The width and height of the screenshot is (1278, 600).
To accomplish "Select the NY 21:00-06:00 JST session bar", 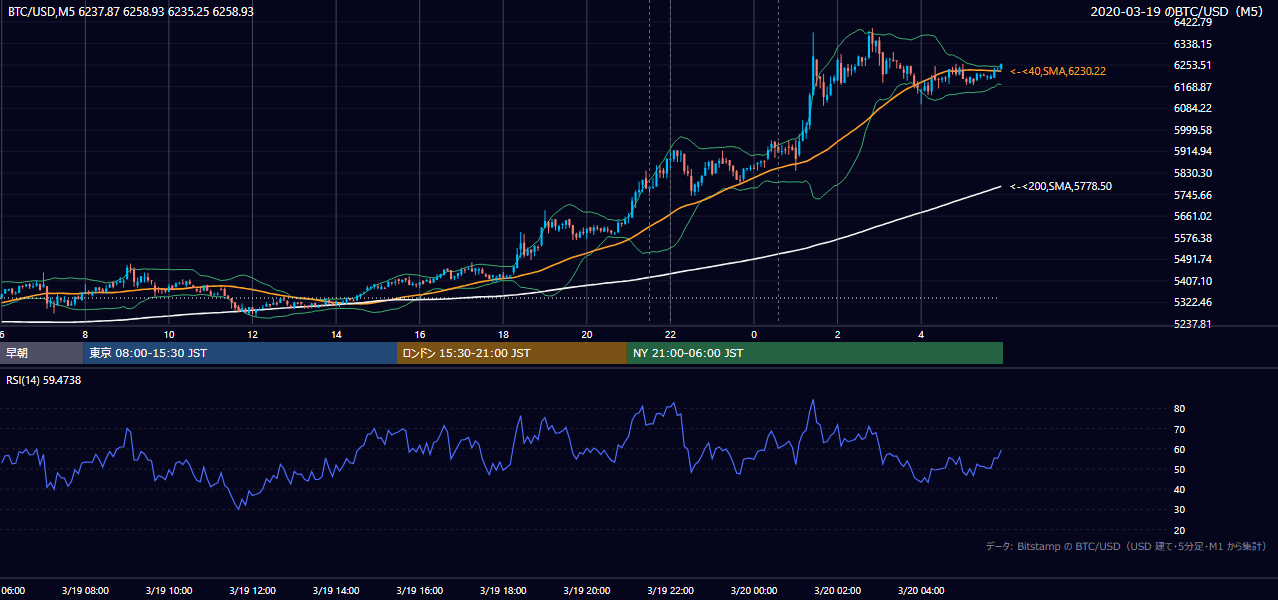I will pos(815,353).
